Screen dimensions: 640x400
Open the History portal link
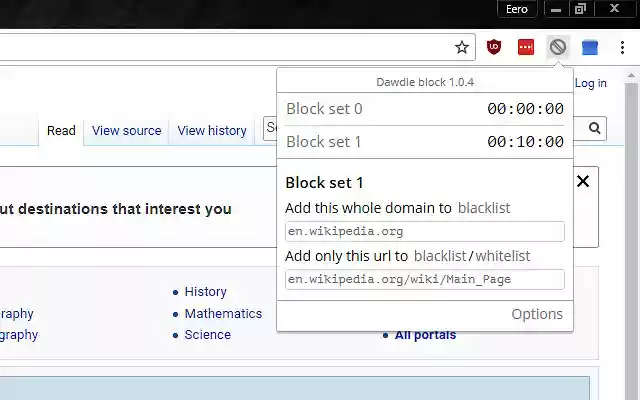coord(205,292)
